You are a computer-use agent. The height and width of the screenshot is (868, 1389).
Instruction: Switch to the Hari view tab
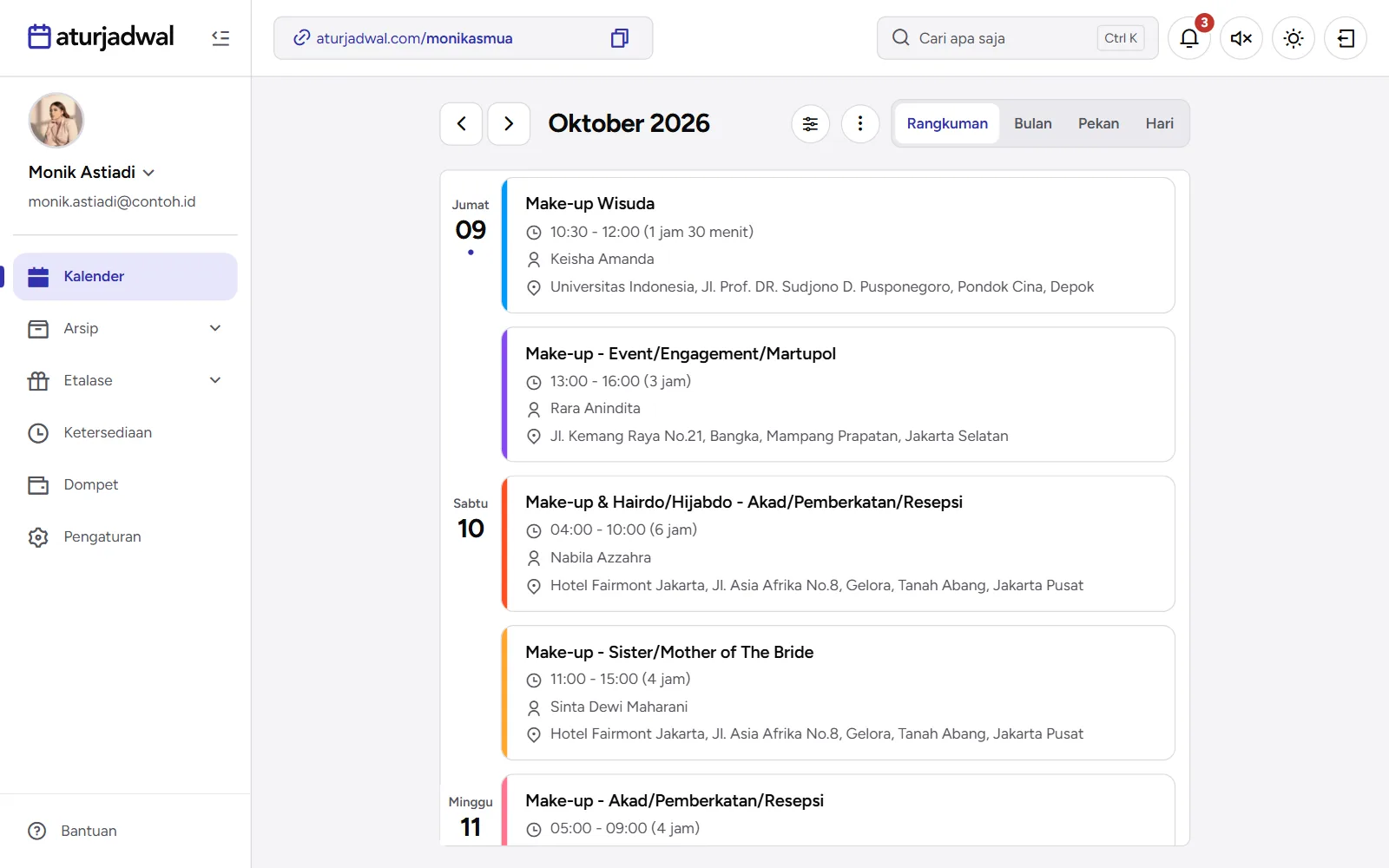(1159, 123)
